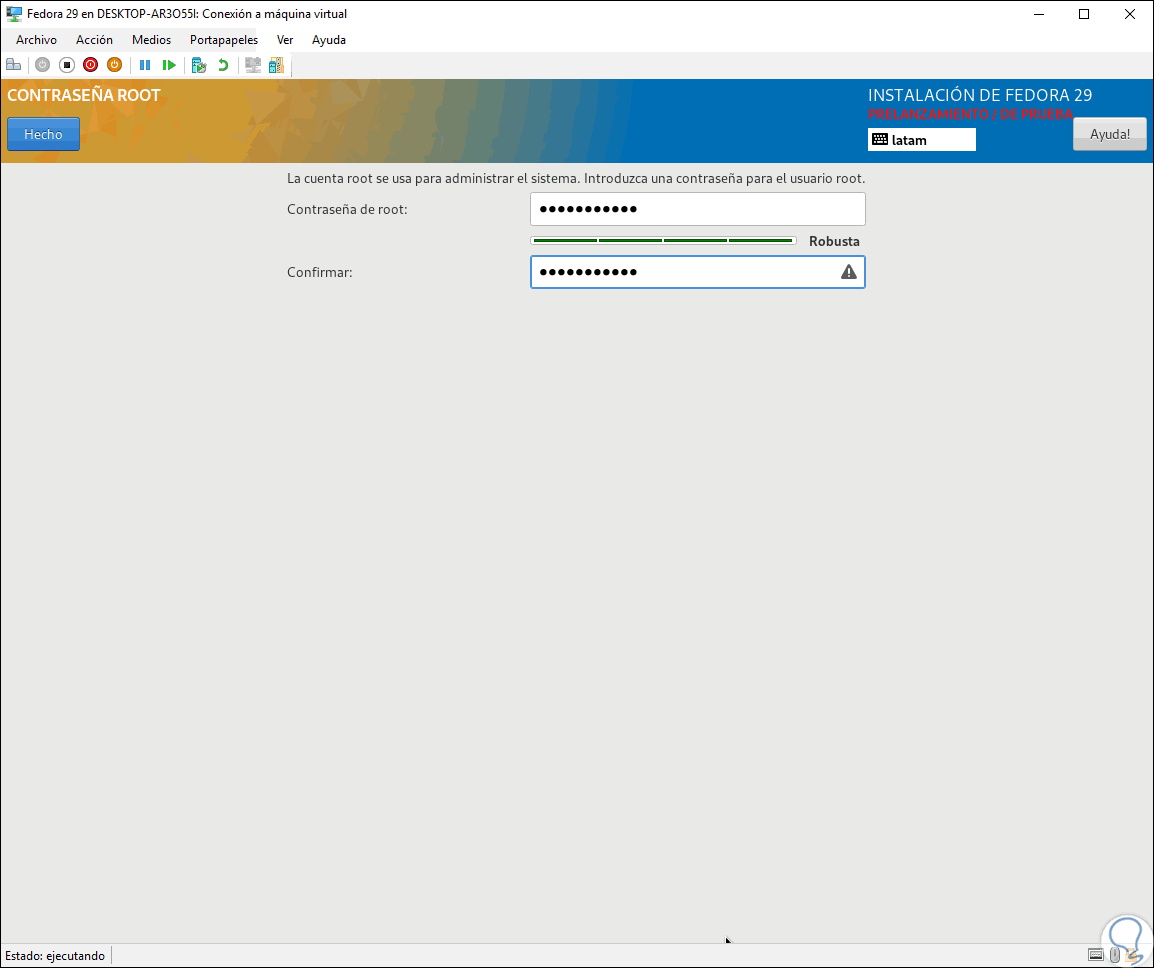Click the keyboard icon beside latam

pyautogui.click(x=879, y=139)
